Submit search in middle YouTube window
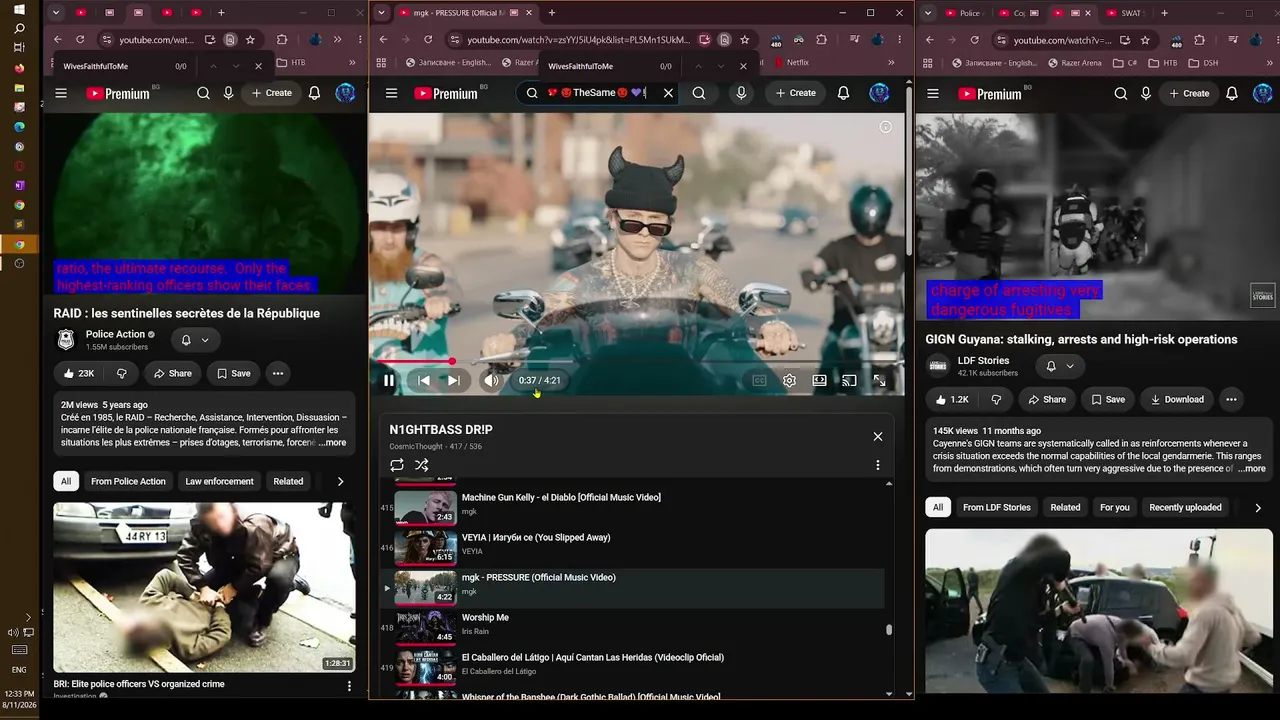The width and height of the screenshot is (1280, 720). [699, 93]
